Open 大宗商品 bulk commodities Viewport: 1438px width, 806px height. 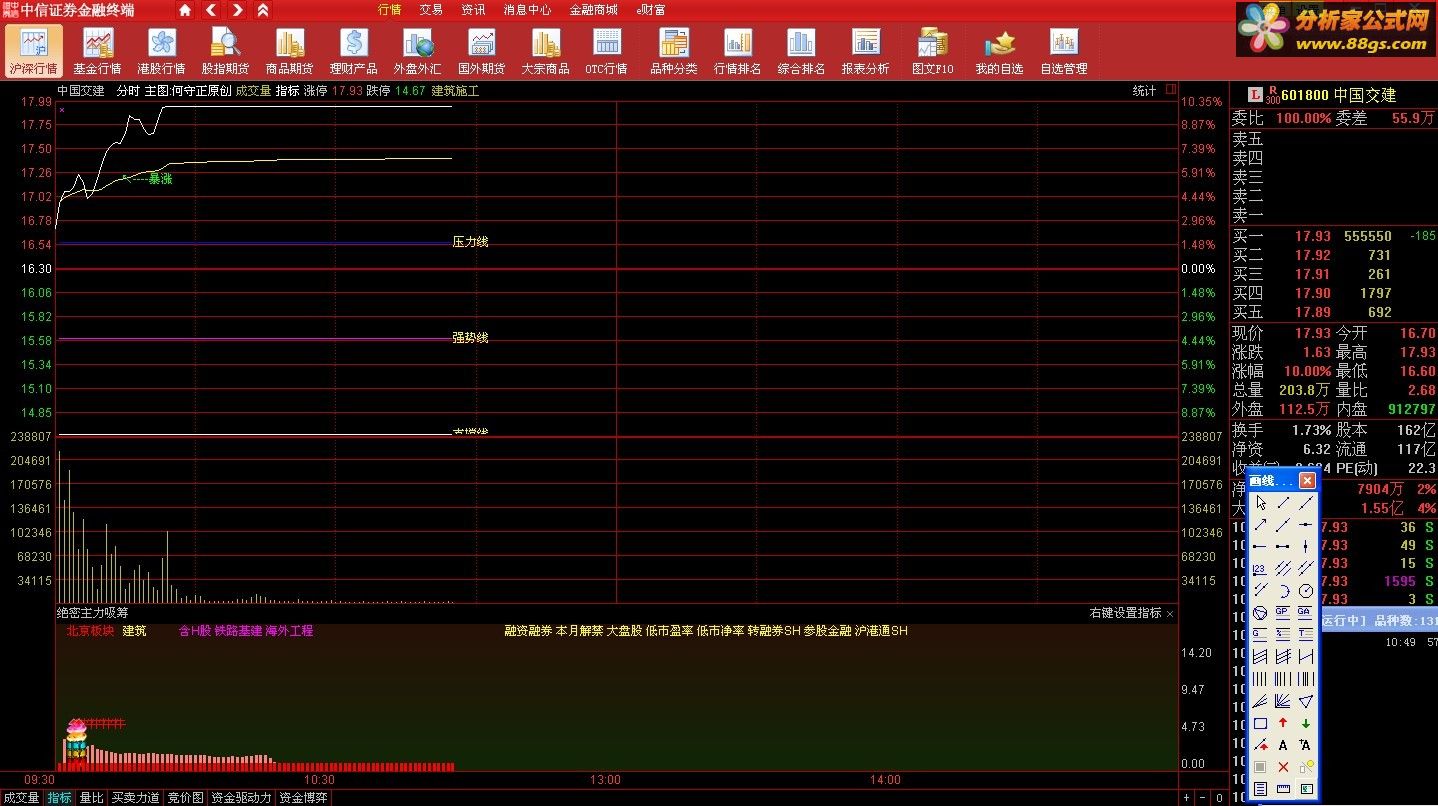(545, 50)
